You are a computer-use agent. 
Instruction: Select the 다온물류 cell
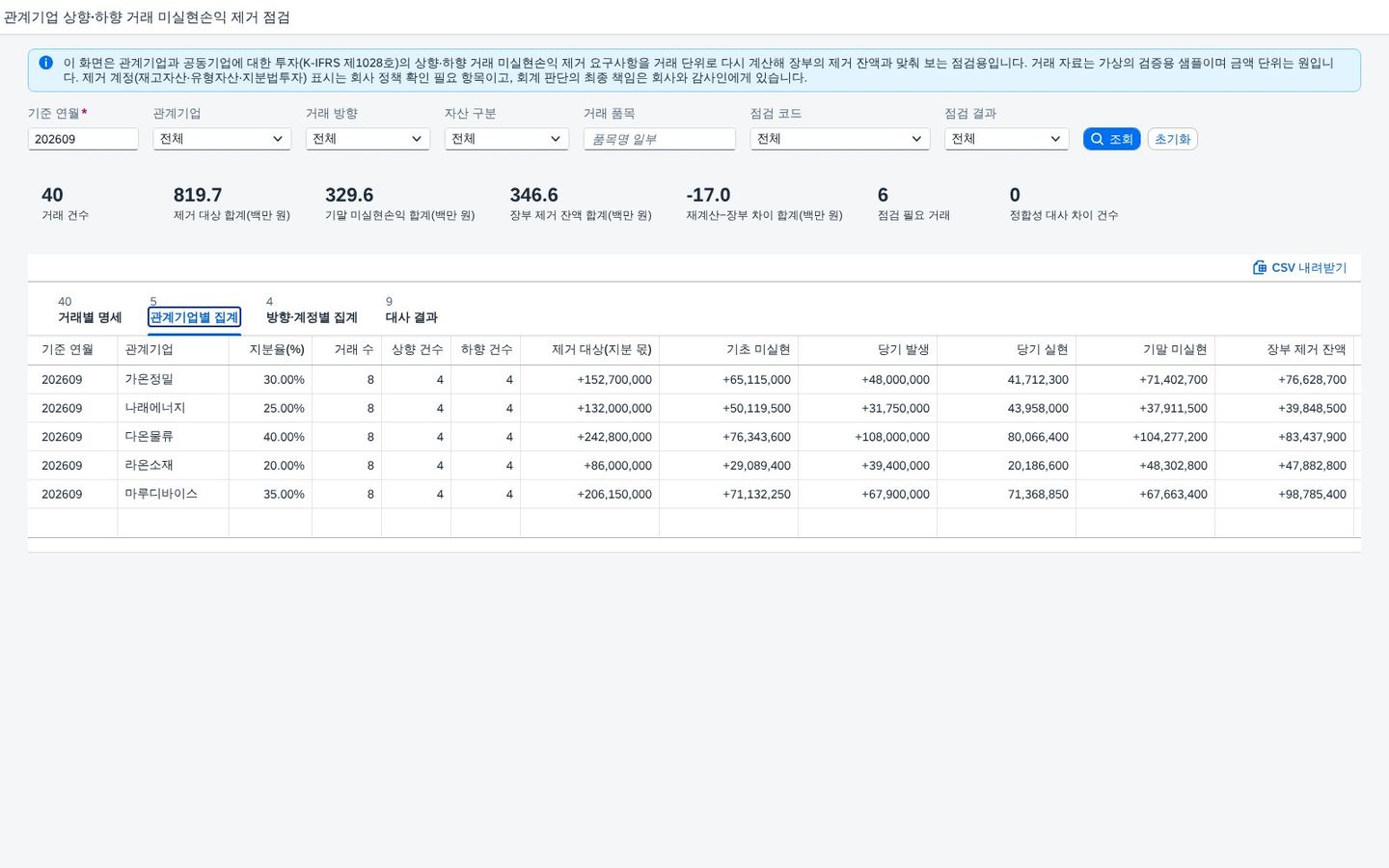pos(173,437)
